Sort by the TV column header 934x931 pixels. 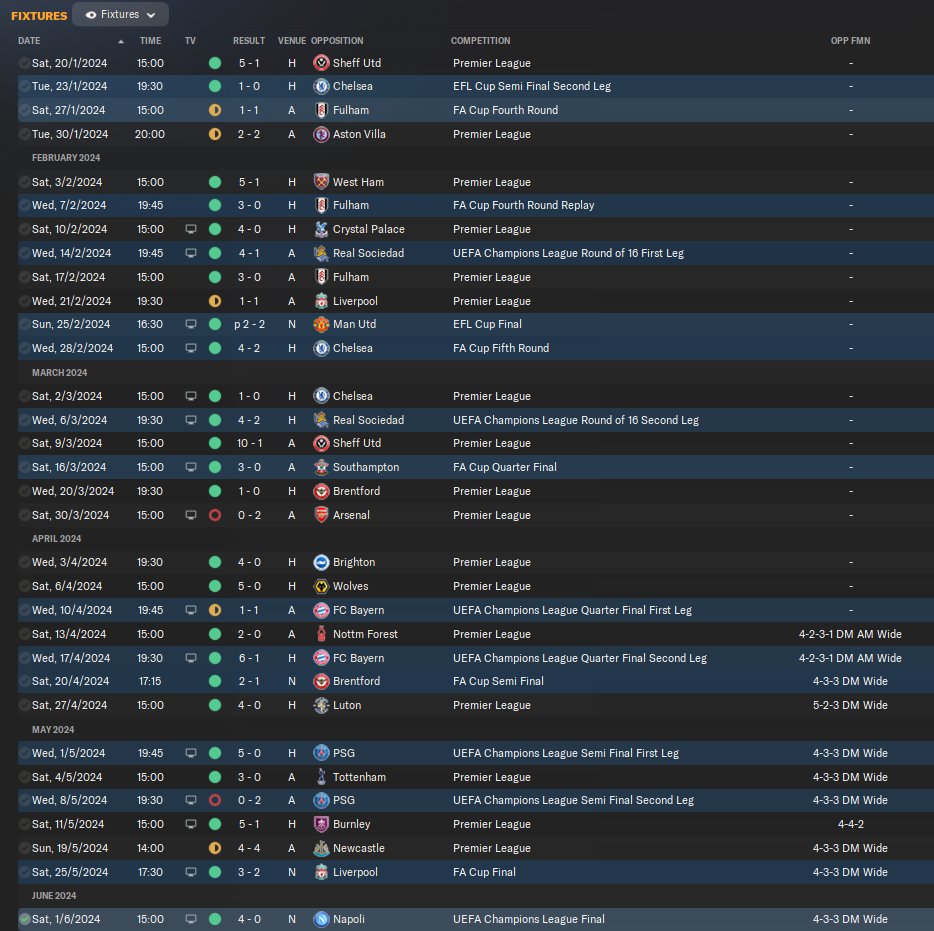coord(190,41)
